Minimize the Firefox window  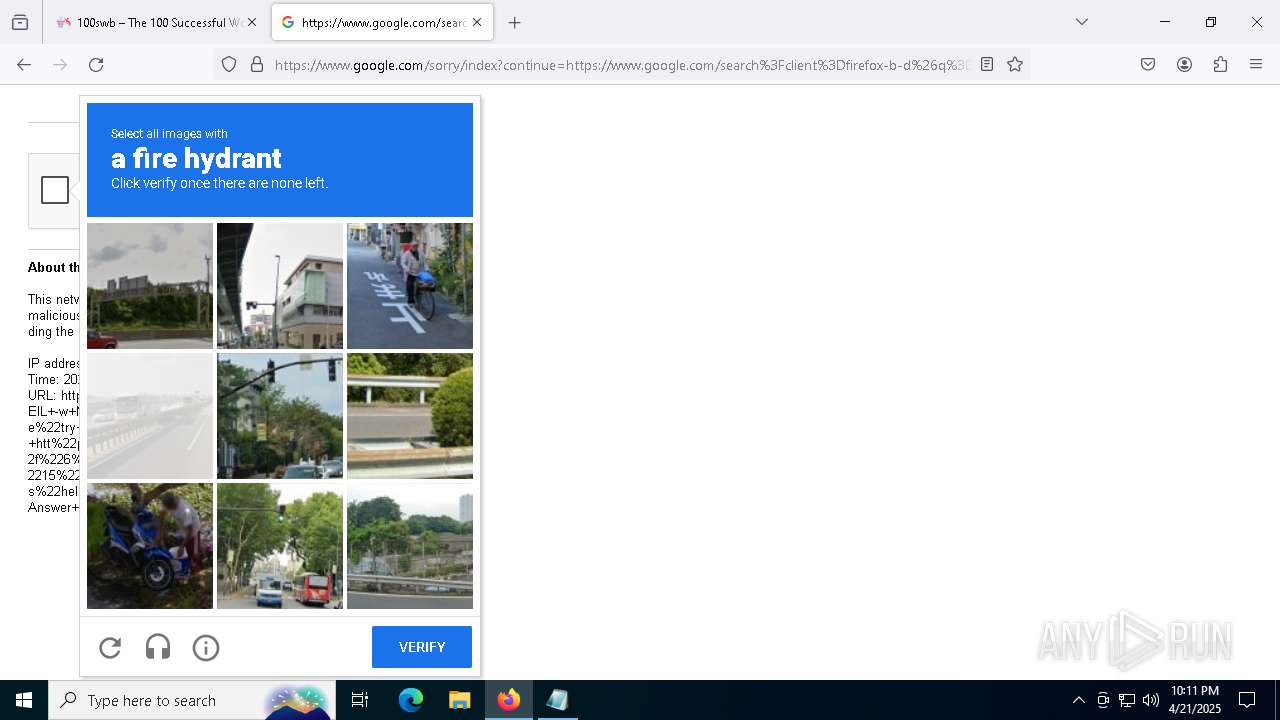(x=1165, y=22)
